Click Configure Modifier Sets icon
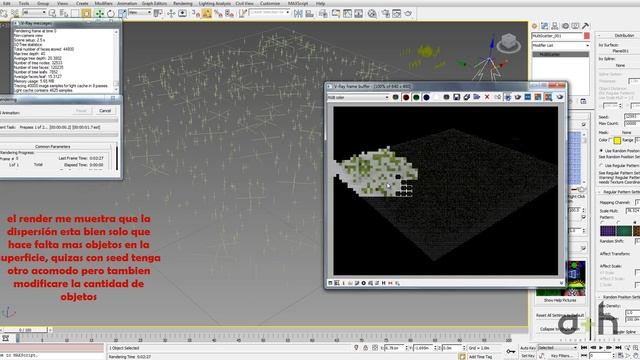640x360 pixels. click(583, 101)
